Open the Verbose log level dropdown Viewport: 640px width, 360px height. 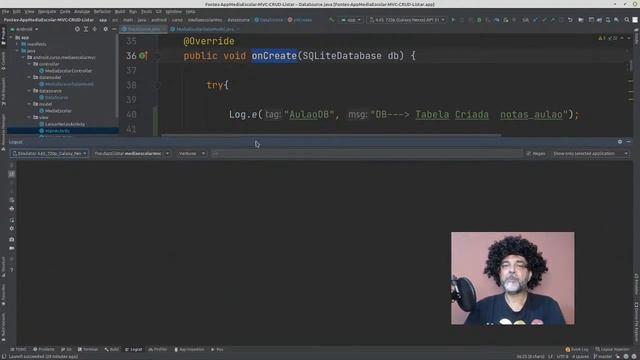point(191,153)
